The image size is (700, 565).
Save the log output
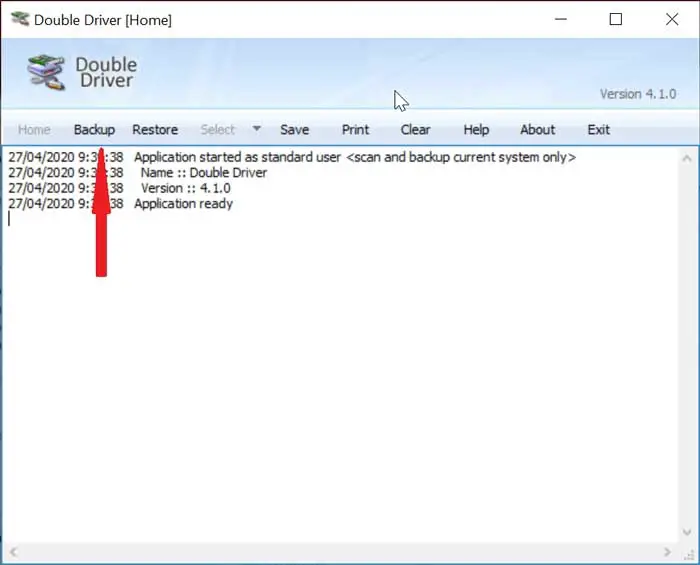295,130
